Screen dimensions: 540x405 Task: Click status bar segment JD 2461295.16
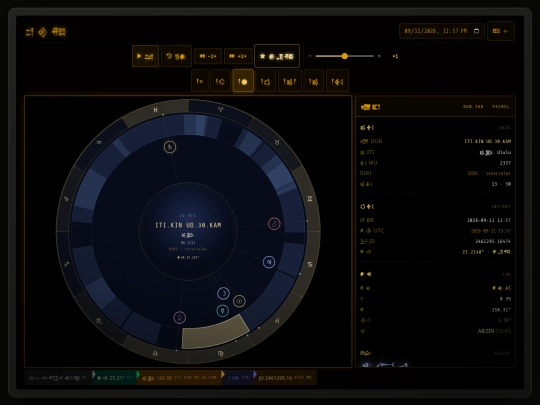pos(285,378)
